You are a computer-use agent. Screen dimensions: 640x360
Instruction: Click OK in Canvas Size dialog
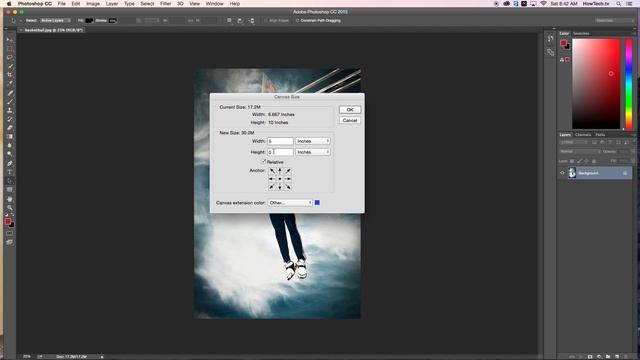(350, 110)
